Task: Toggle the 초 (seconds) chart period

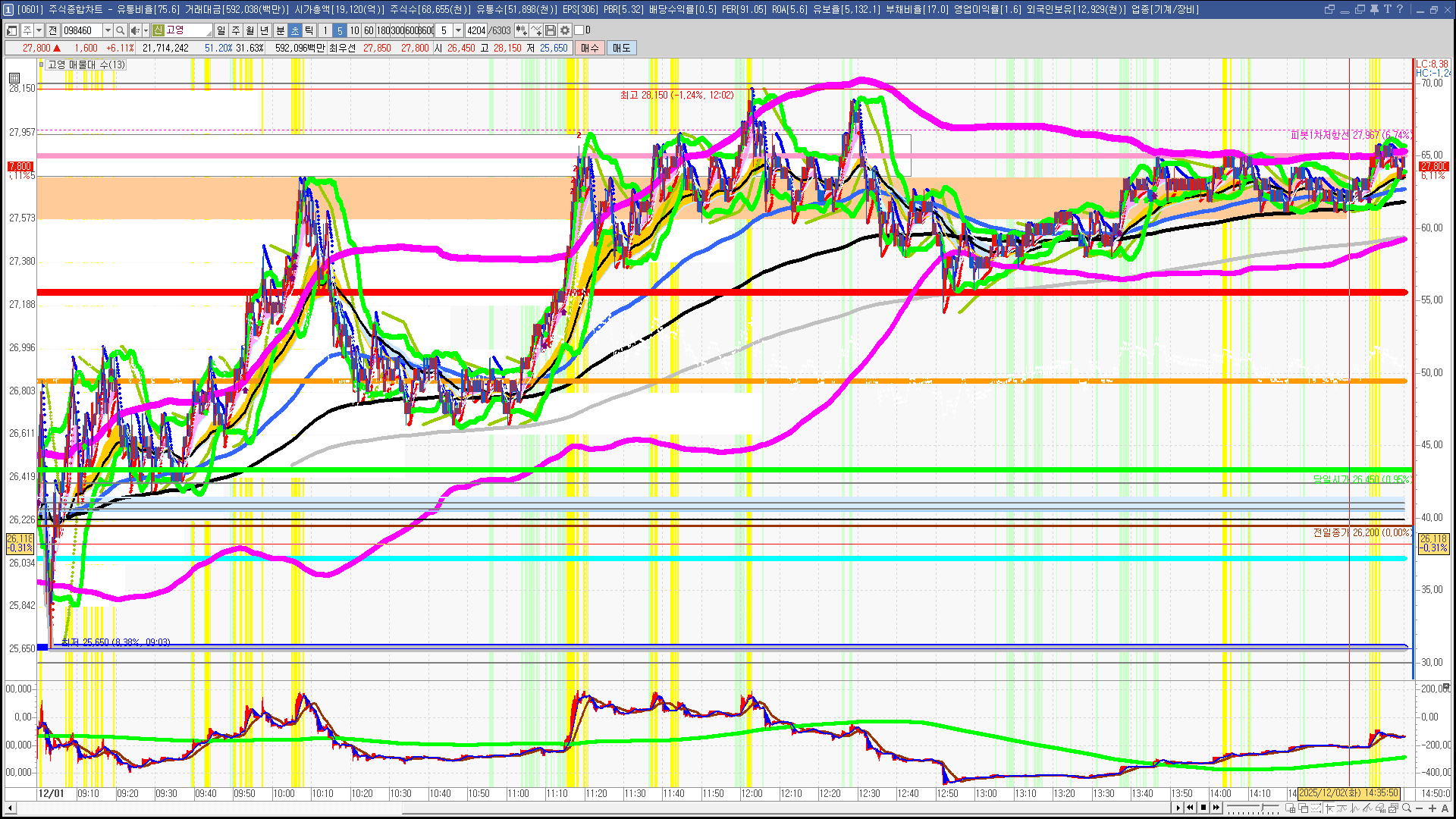Action: (x=295, y=30)
